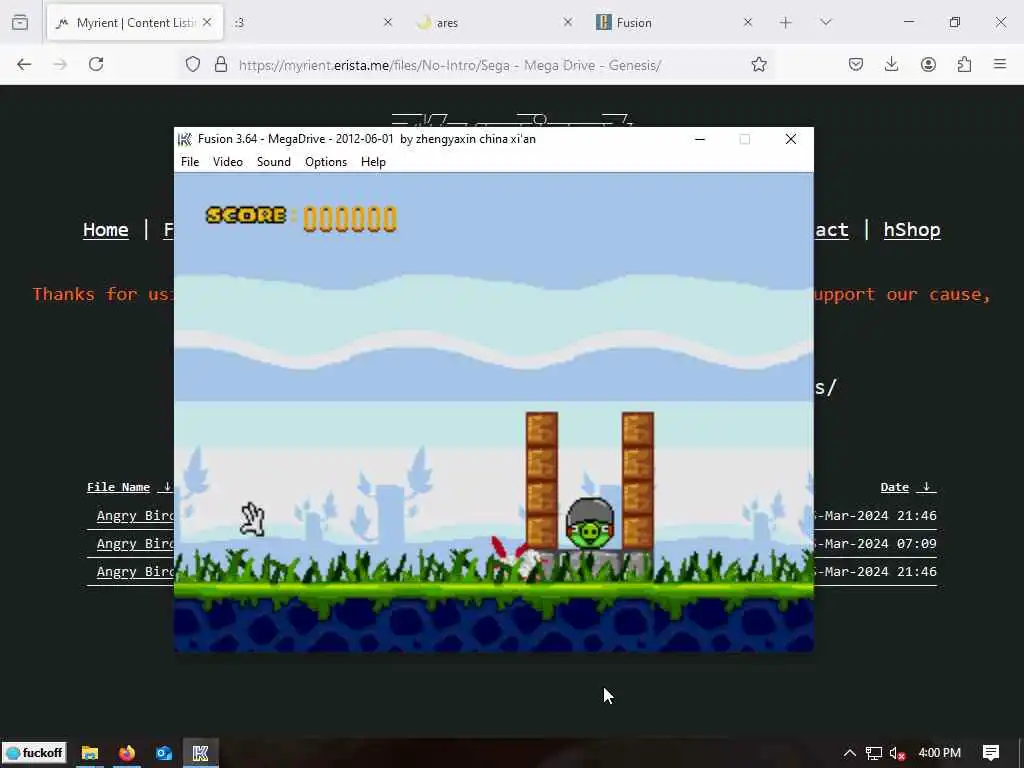
Task: Reload the current page
Action: coord(96,64)
